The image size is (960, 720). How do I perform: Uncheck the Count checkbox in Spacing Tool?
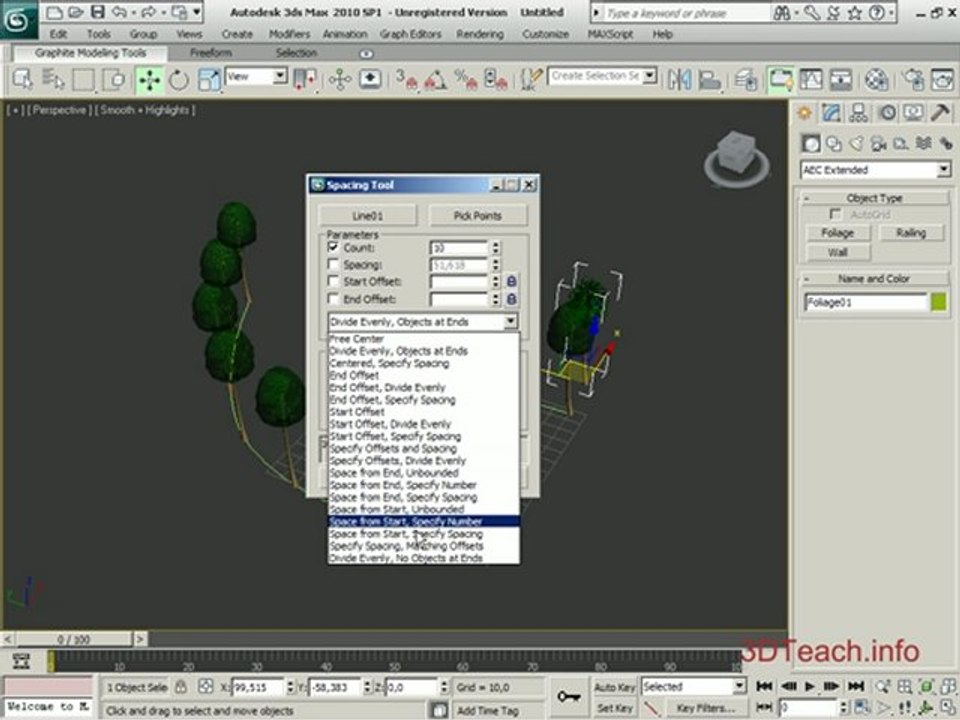tap(333, 247)
